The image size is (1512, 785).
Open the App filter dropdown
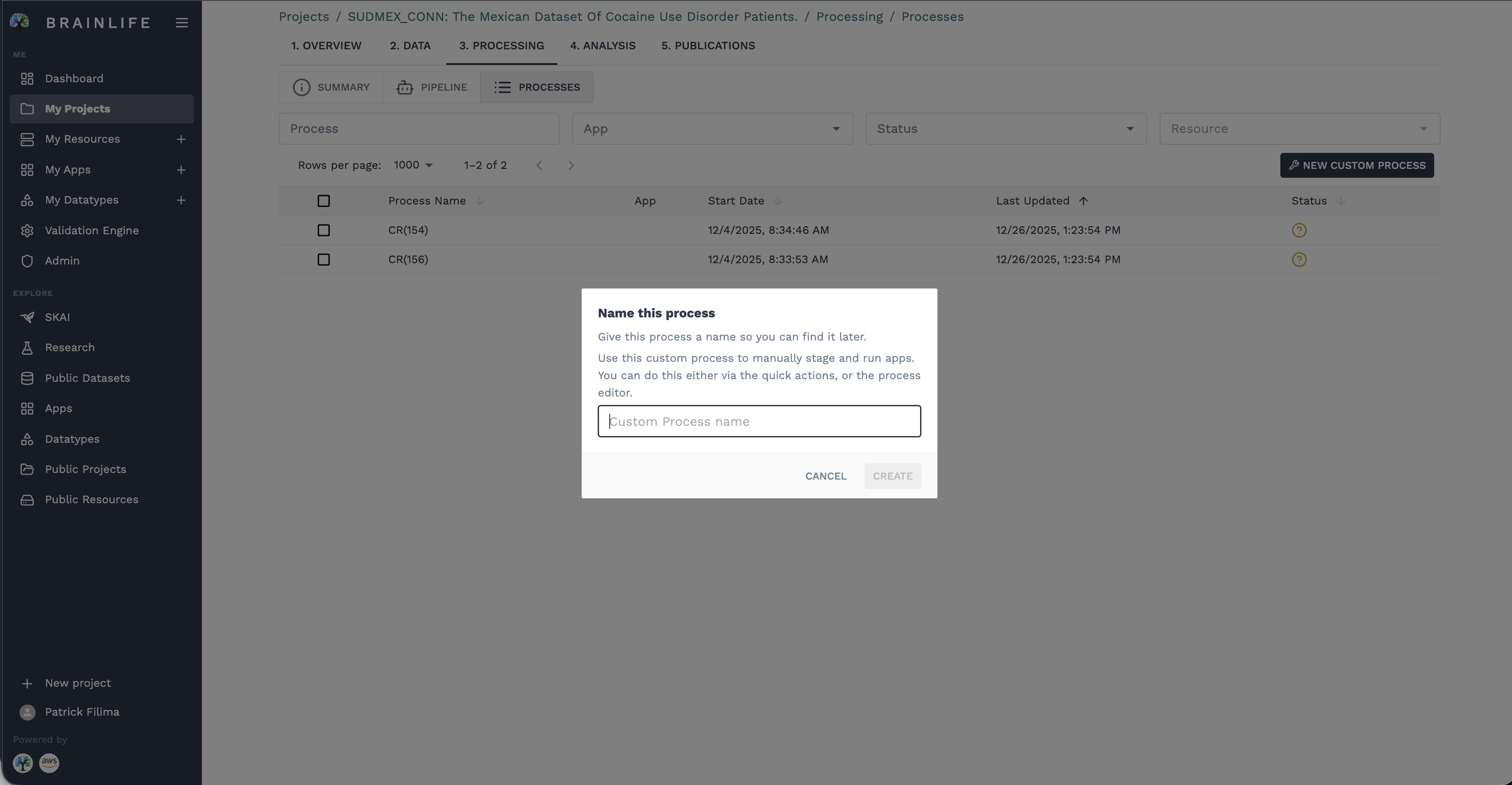coord(712,129)
